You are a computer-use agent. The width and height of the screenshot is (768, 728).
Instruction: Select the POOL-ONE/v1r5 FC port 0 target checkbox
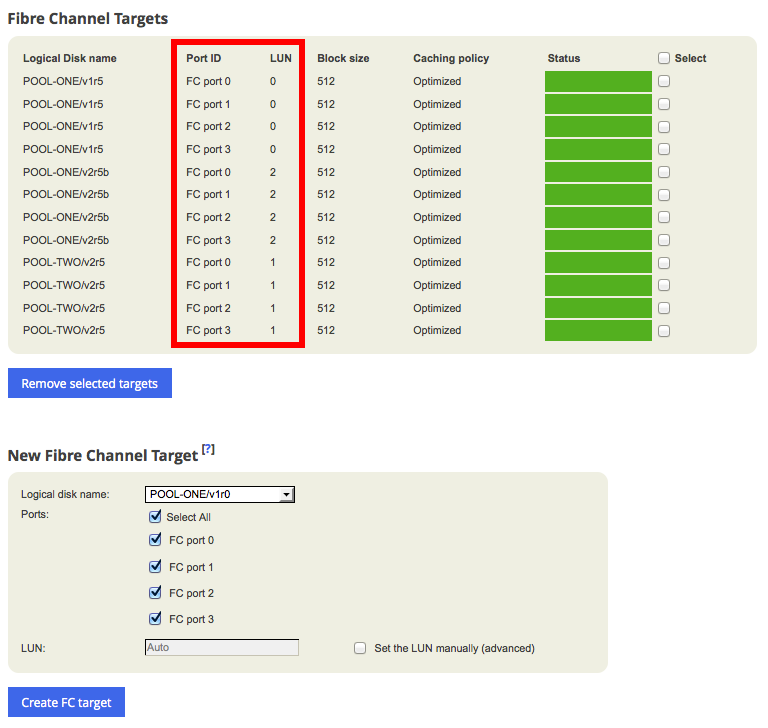tap(664, 81)
